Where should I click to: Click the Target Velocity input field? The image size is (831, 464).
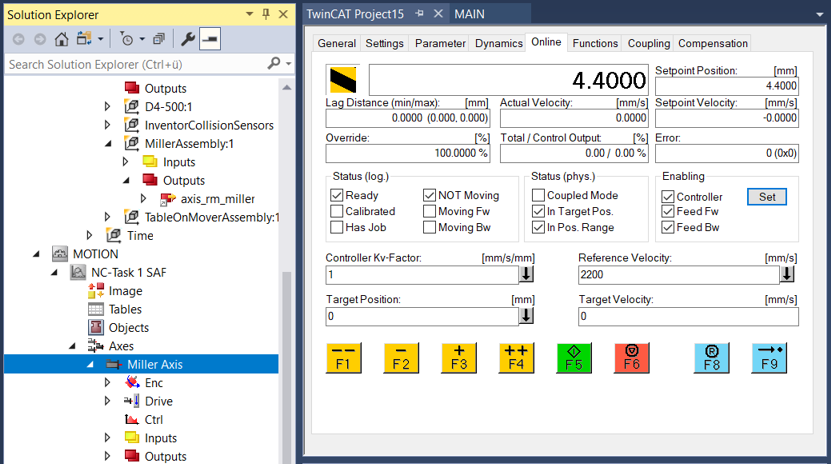[688, 316]
